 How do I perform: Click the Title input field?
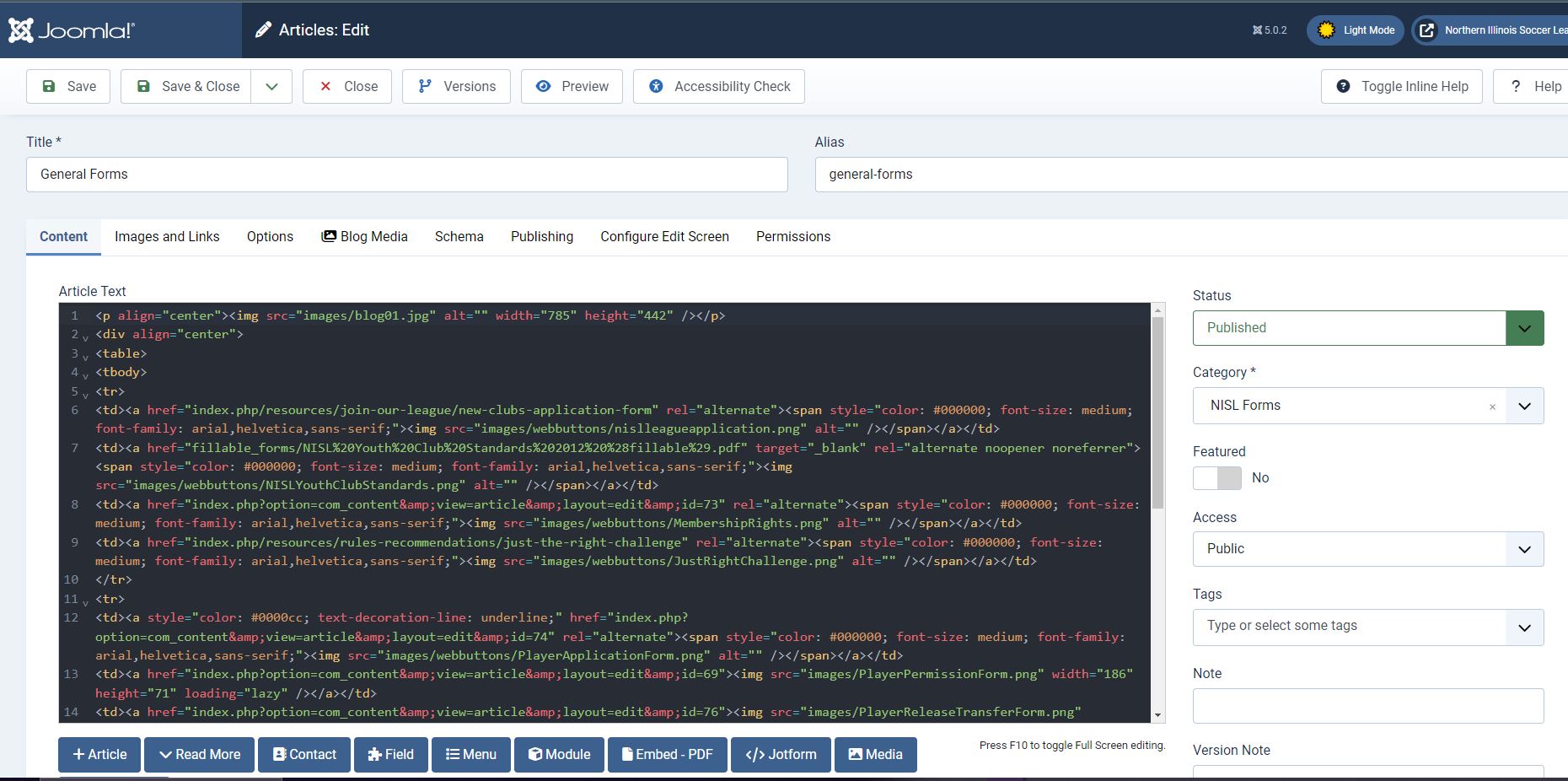[406, 175]
